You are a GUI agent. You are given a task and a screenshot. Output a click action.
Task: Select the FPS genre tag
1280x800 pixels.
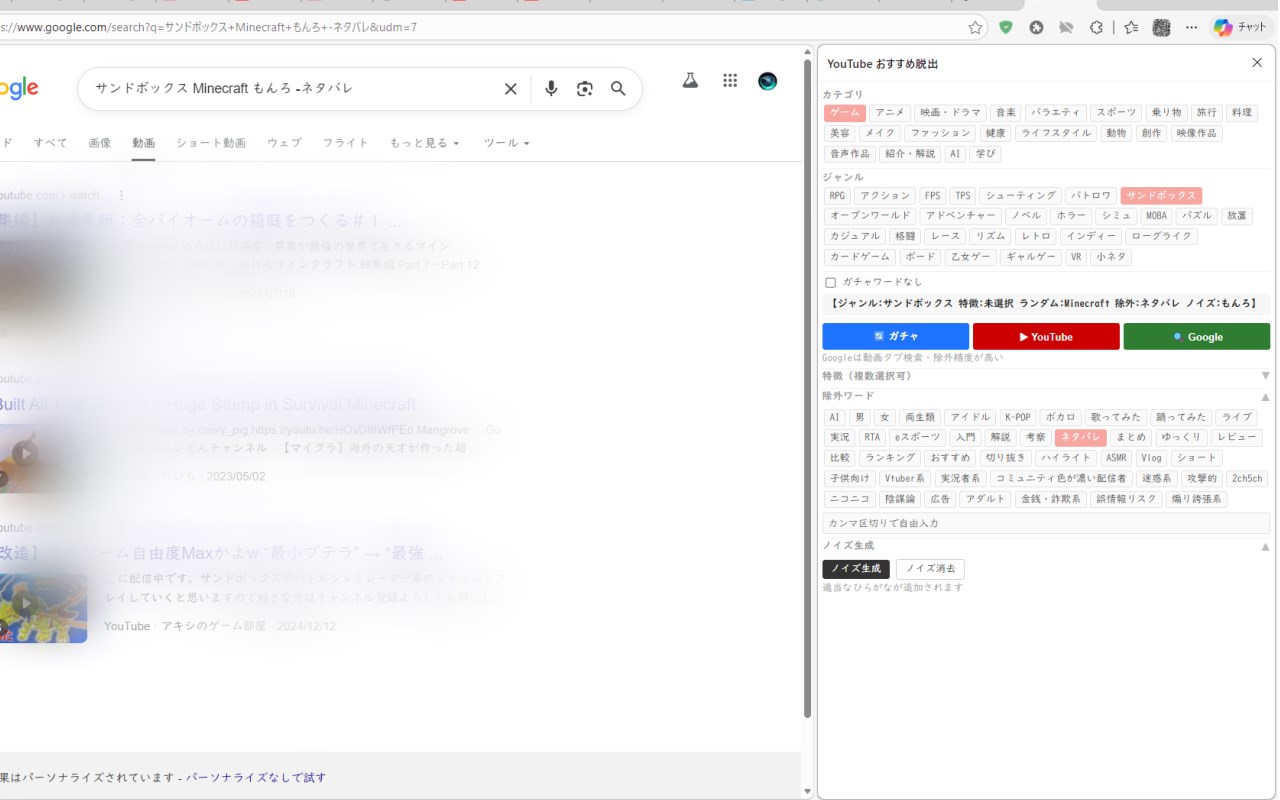click(x=932, y=196)
